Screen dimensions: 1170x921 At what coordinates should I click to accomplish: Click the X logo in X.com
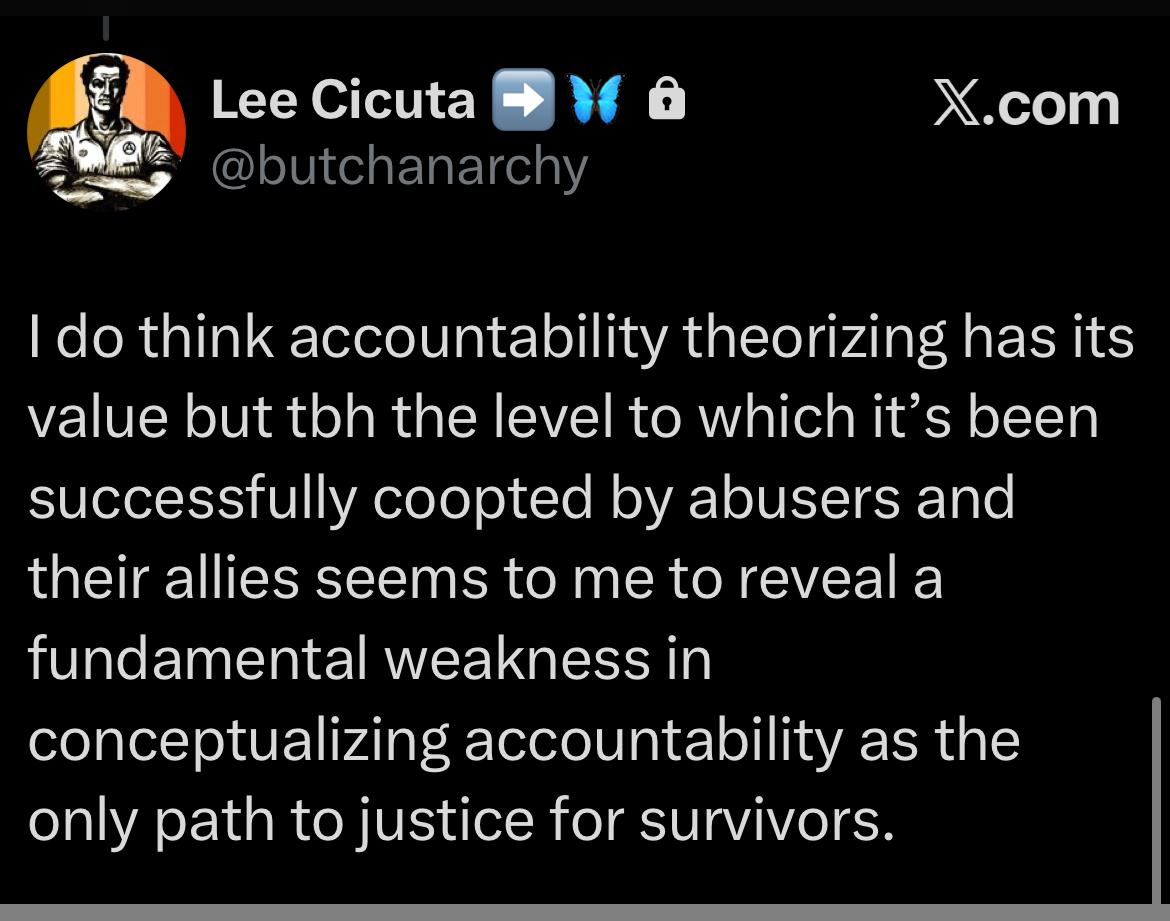click(x=957, y=104)
